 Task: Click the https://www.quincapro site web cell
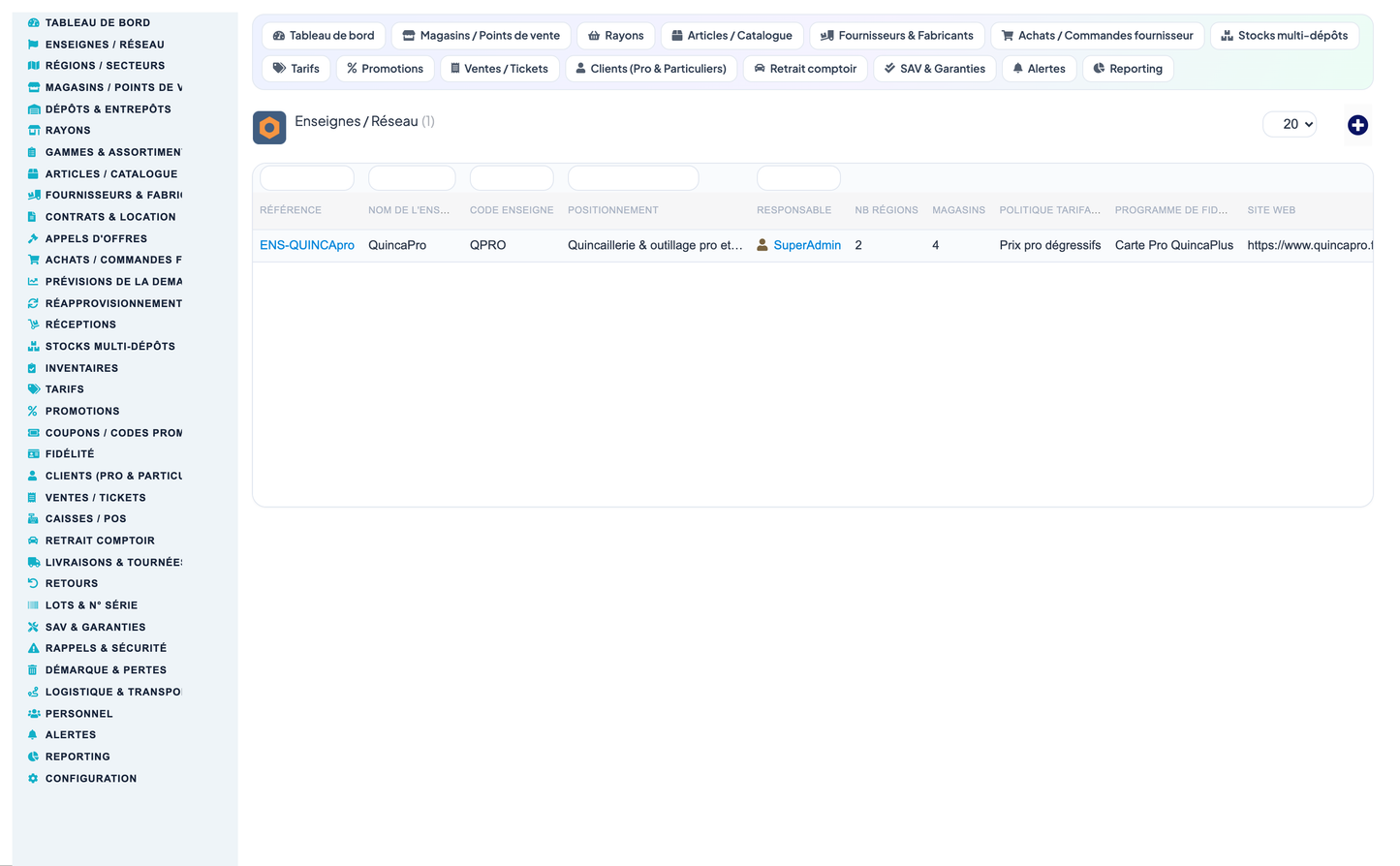1310,245
